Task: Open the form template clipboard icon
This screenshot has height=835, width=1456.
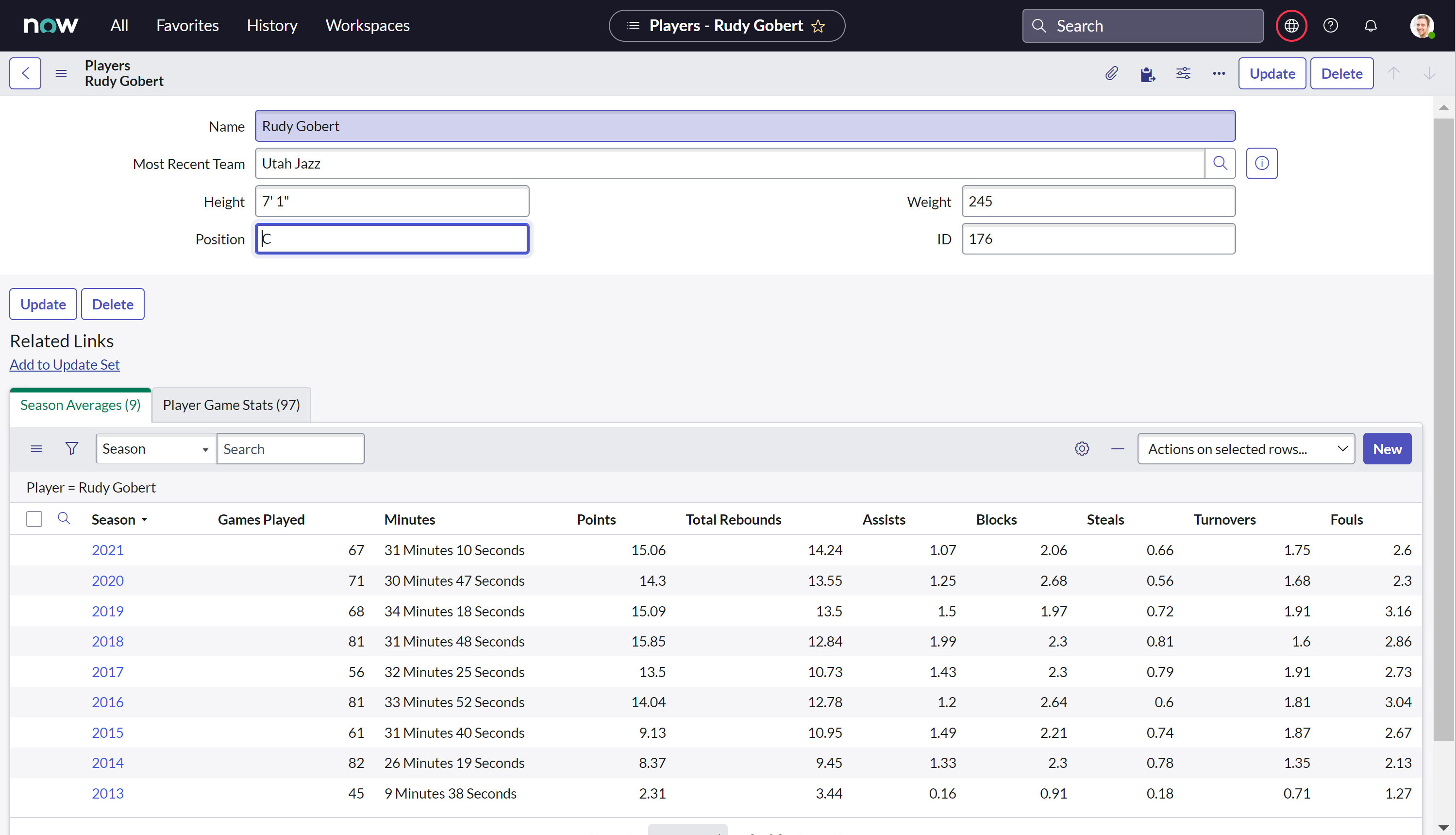Action: coord(1147,74)
